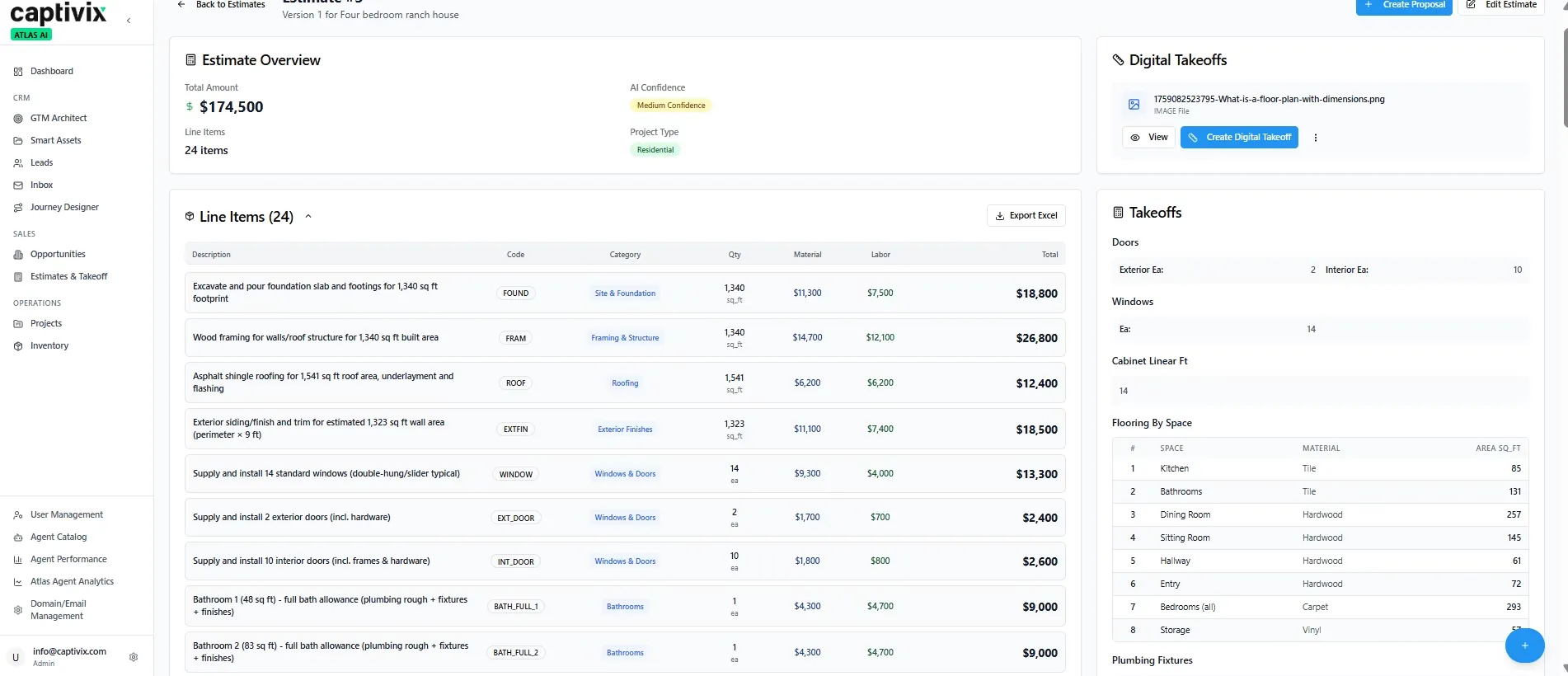Click the Dining Room flooring row
The height and width of the screenshot is (676, 1568).
pyautogui.click(x=1320, y=514)
